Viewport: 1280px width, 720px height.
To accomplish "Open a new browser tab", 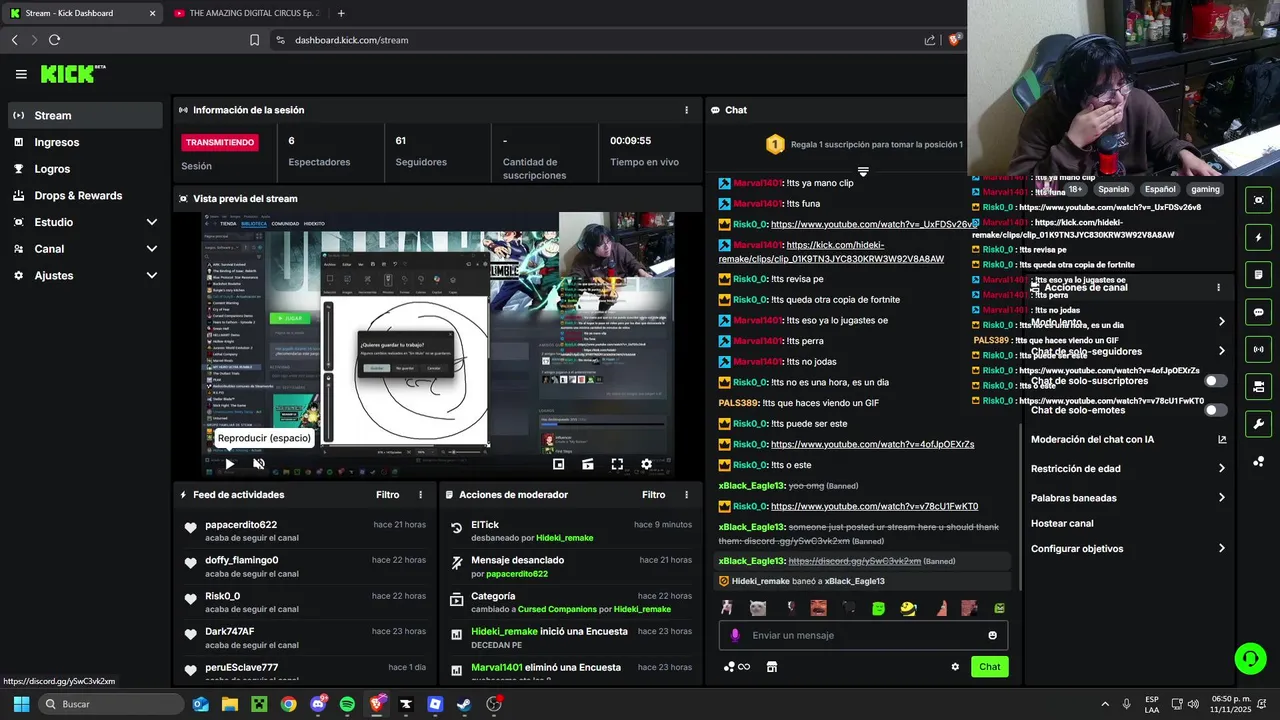I will (x=341, y=13).
